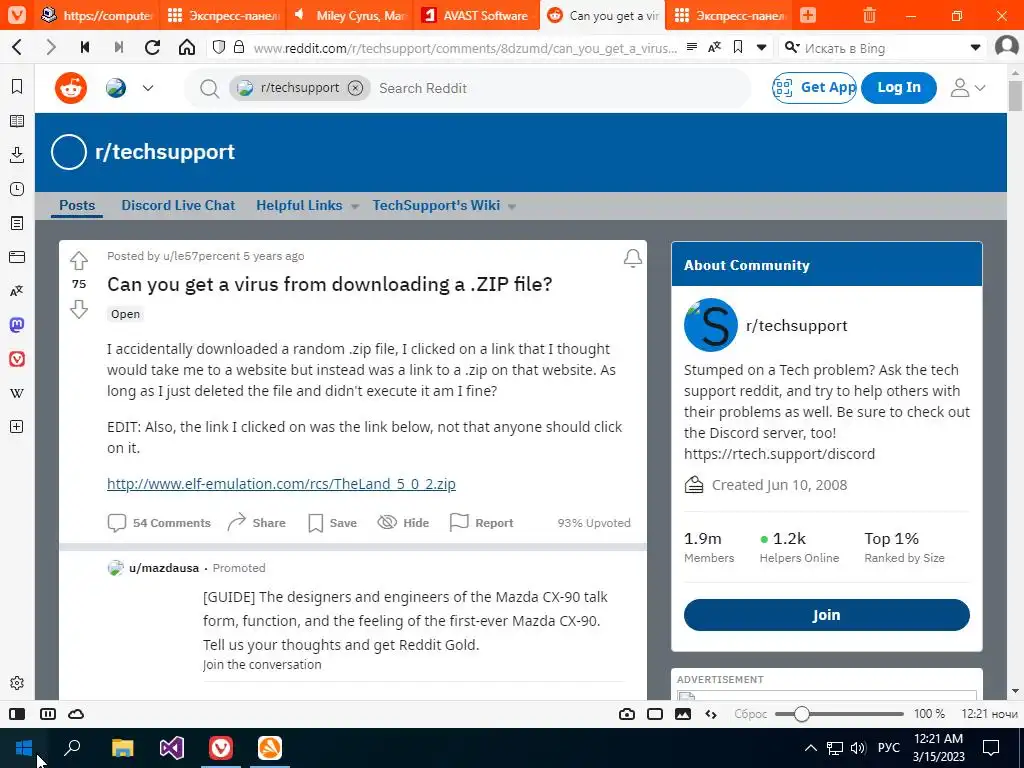
Task: Click the Log In button
Action: pyautogui.click(x=899, y=88)
